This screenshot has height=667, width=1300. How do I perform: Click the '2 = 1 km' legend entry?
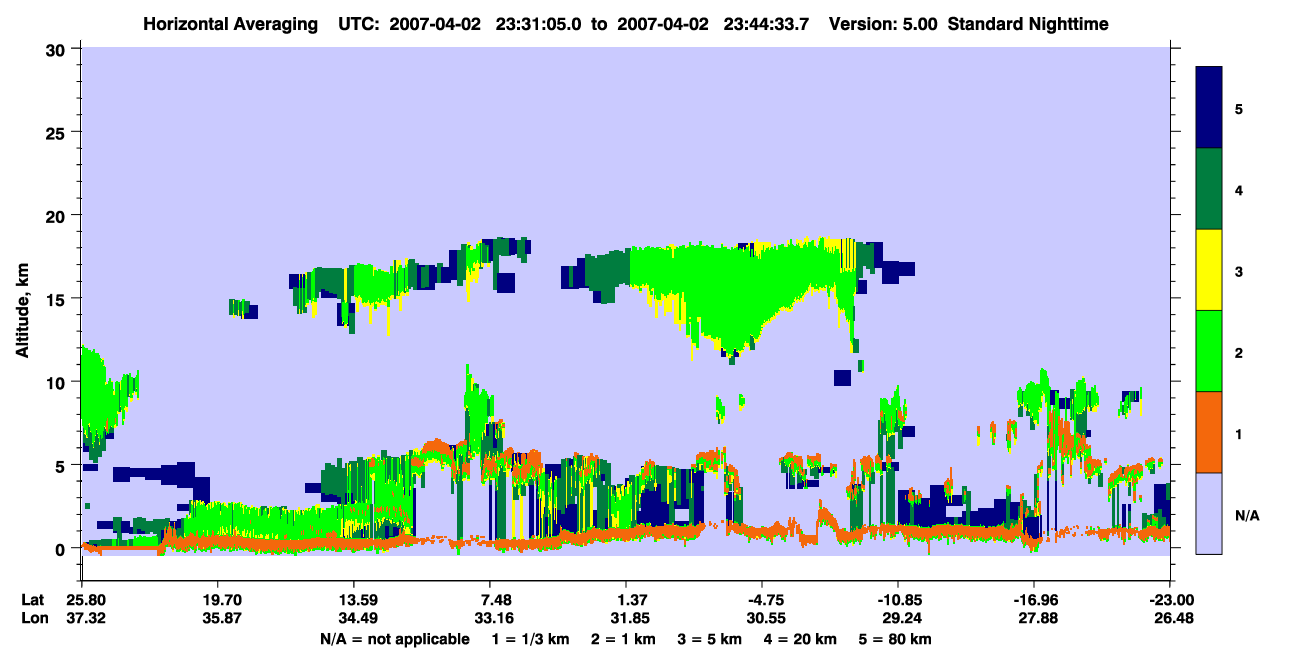pyautogui.click(x=623, y=639)
